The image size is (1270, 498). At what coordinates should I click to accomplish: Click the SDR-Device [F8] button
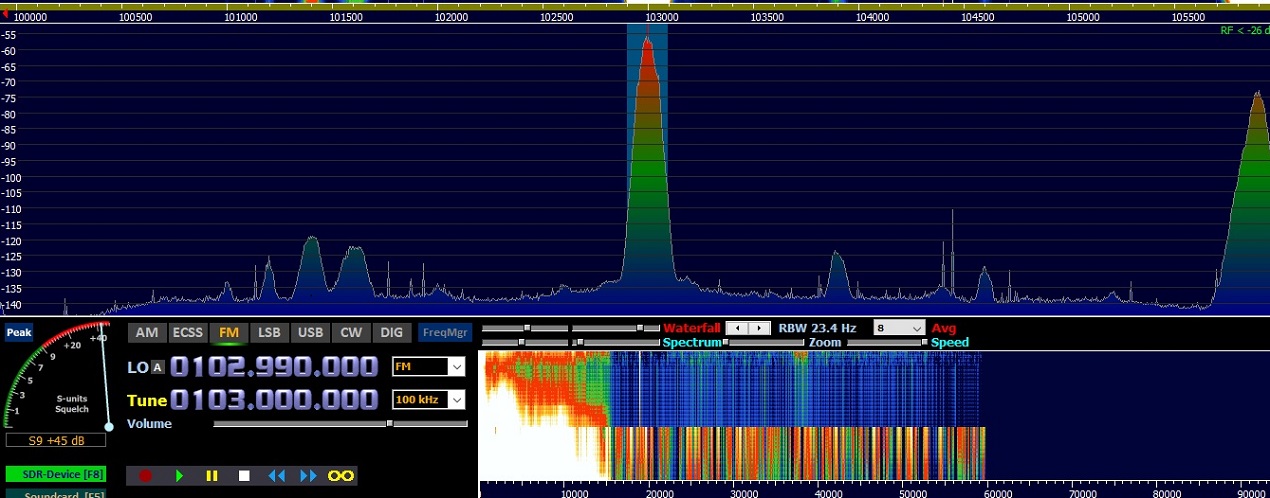(56, 474)
